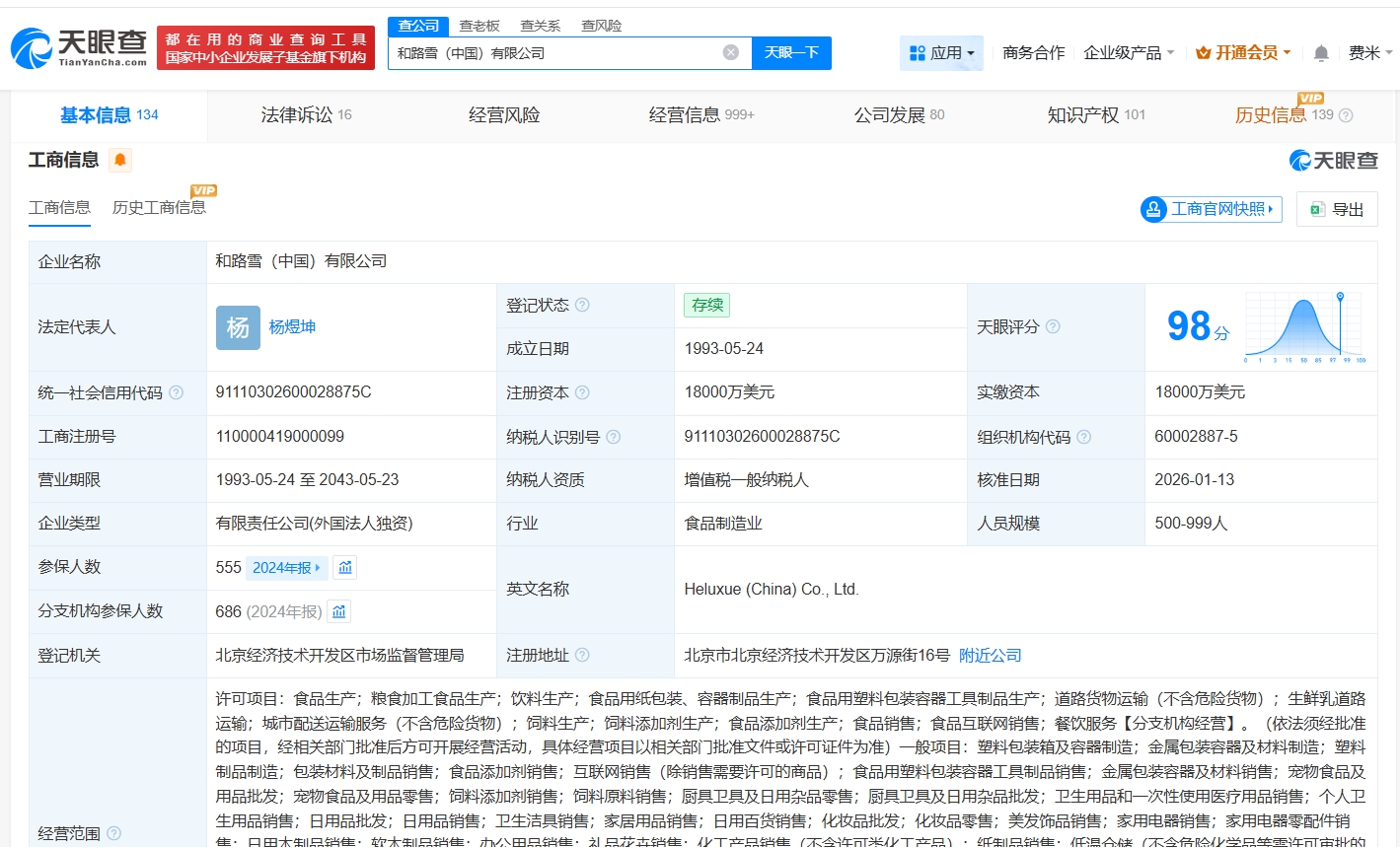Open the 应用 dropdown menu
The height and width of the screenshot is (848, 1400).
pos(941,53)
